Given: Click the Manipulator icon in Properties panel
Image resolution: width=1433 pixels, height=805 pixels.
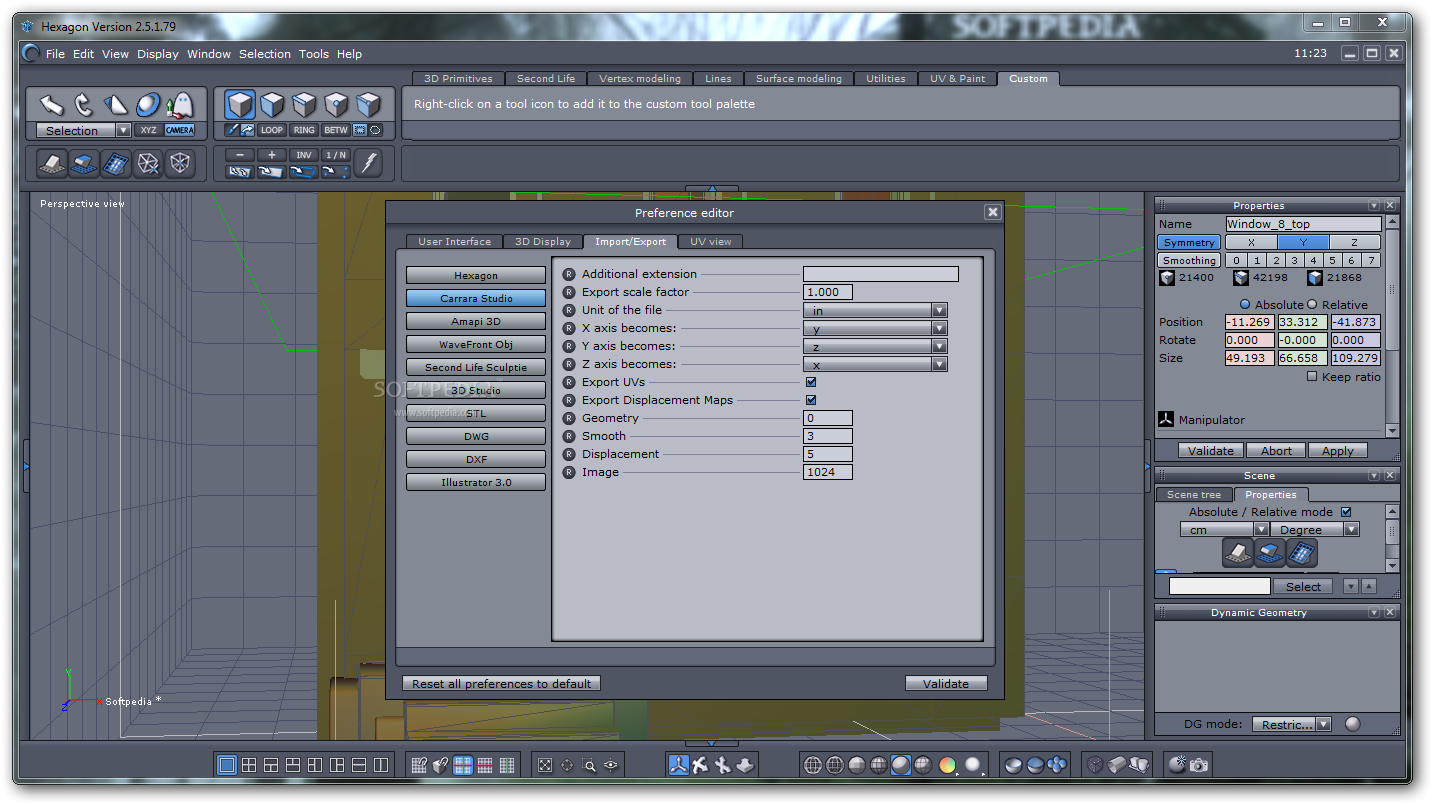Looking at the screenshot, I should [1166, 419].
